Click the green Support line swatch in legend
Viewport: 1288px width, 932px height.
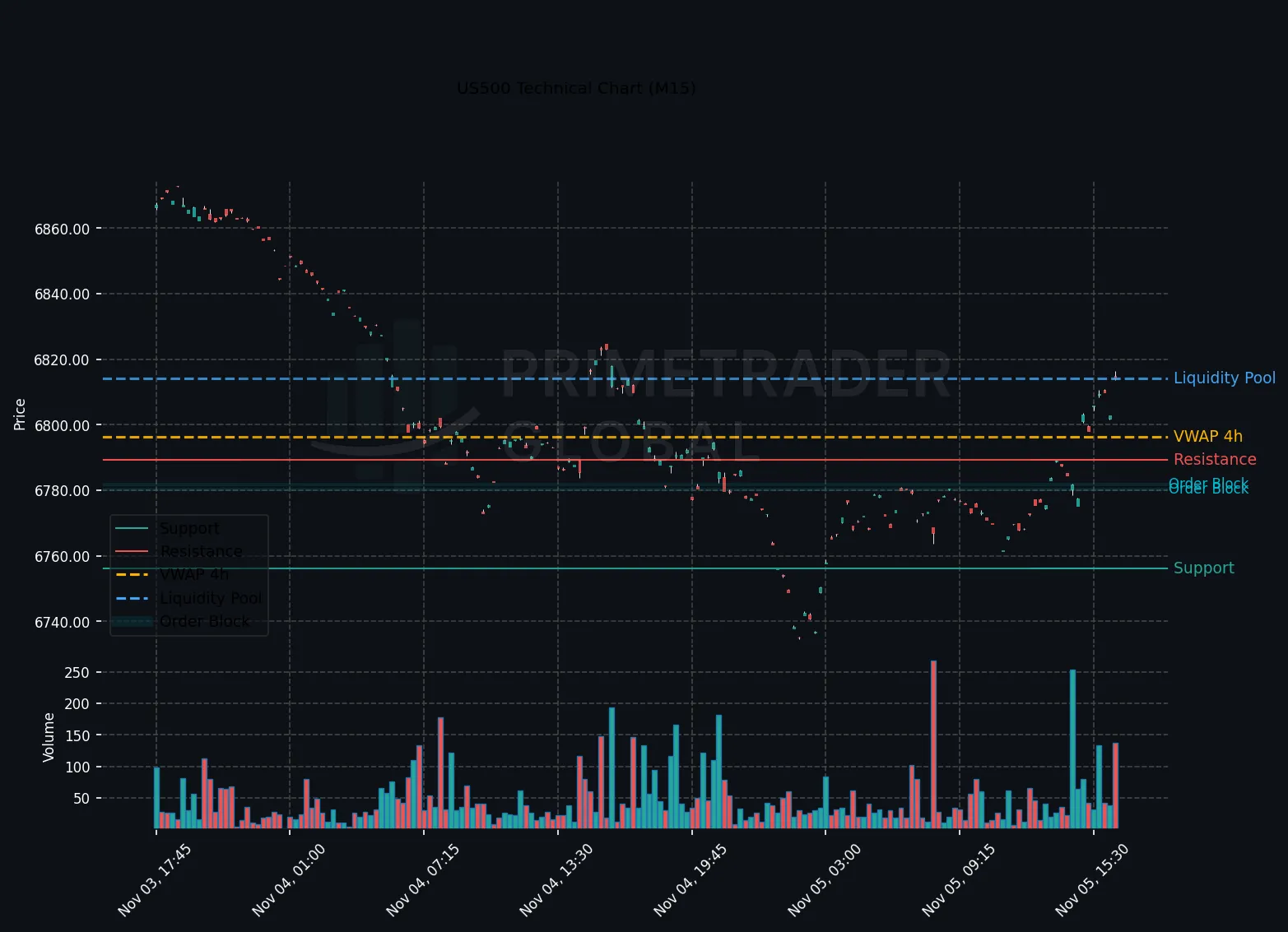click(132, 528)
